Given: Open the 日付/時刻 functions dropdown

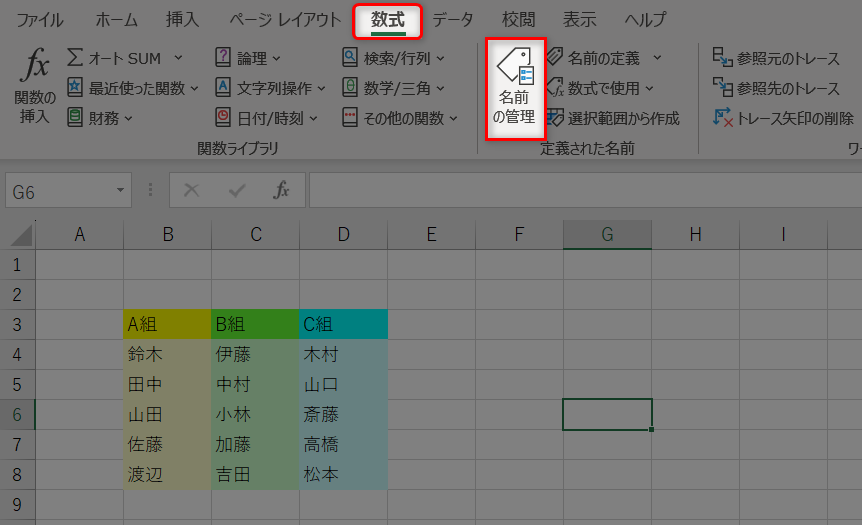Looking at the screenshot, I should coord(313,118).
